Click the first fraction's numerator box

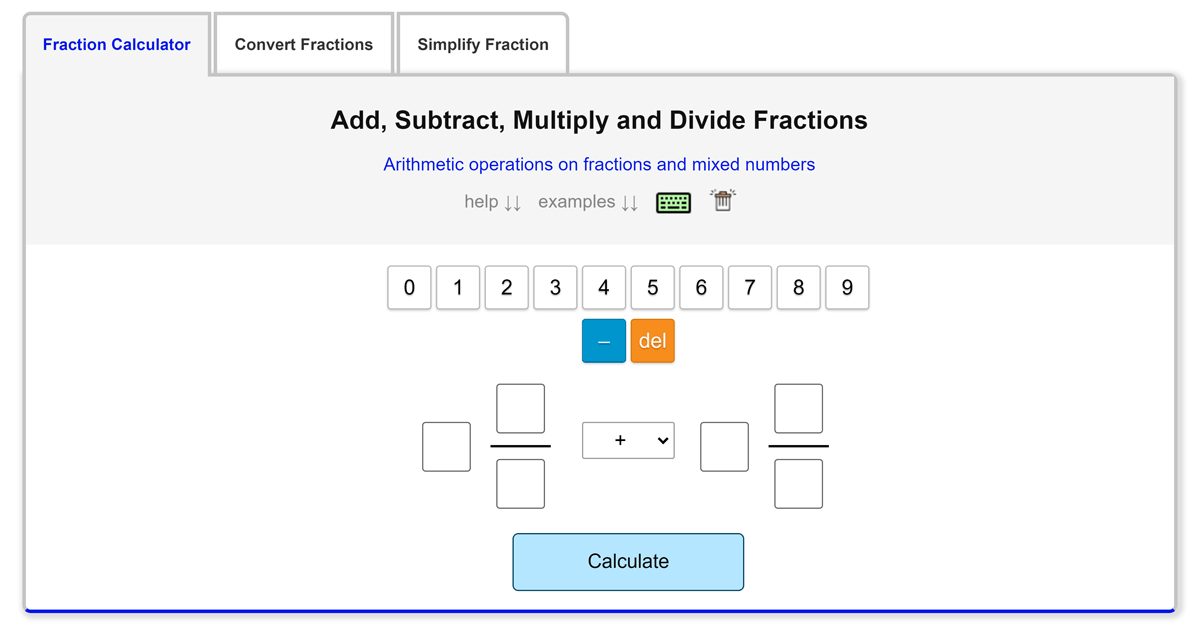pos(520,408)
